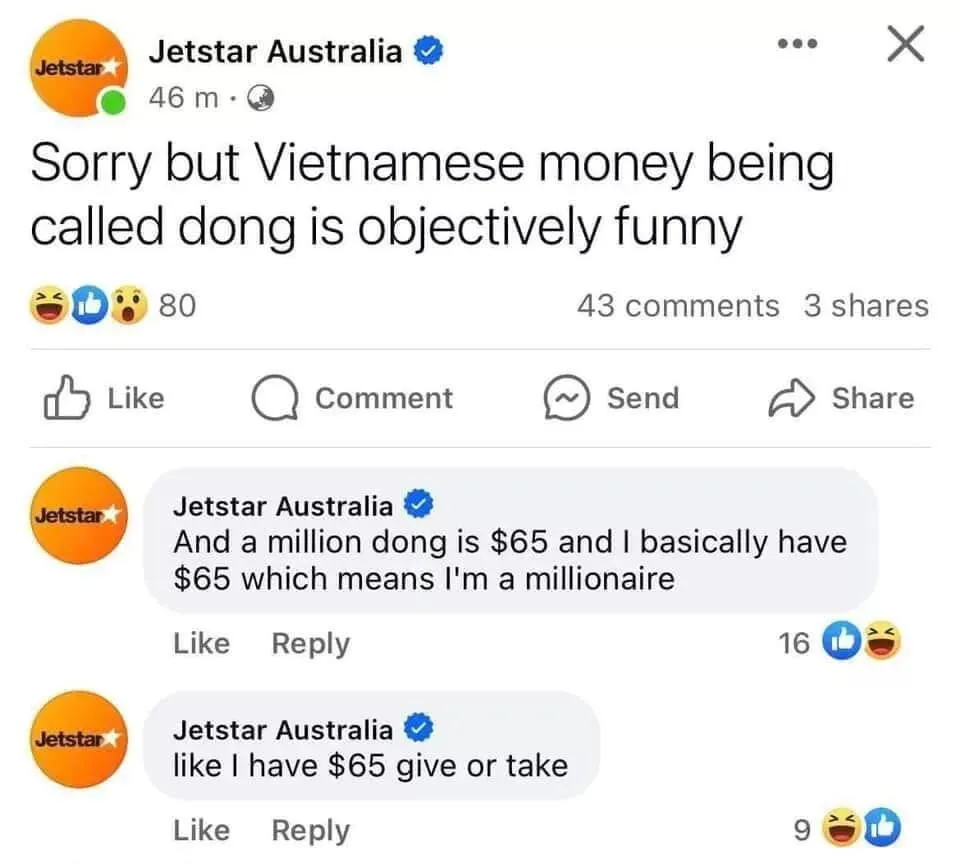Screen dimensions: 960x864
Task: Like the "give or take" comment
Action: (x=201, y=830)
